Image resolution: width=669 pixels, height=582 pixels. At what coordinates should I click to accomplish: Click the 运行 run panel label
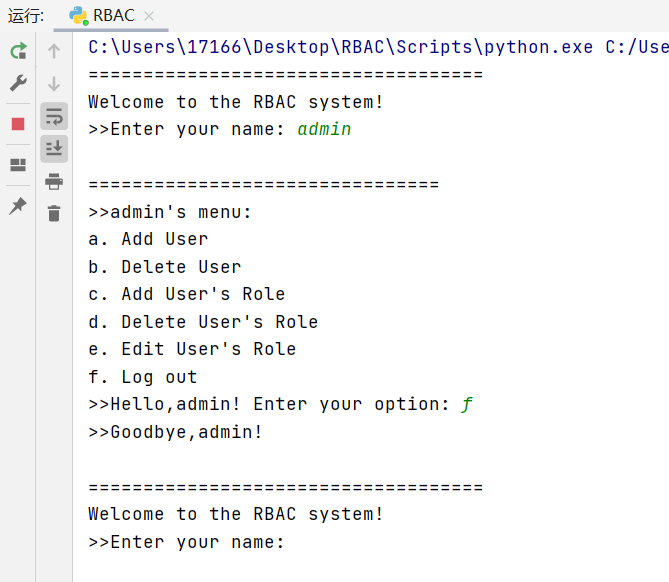(x=26, y=16)
